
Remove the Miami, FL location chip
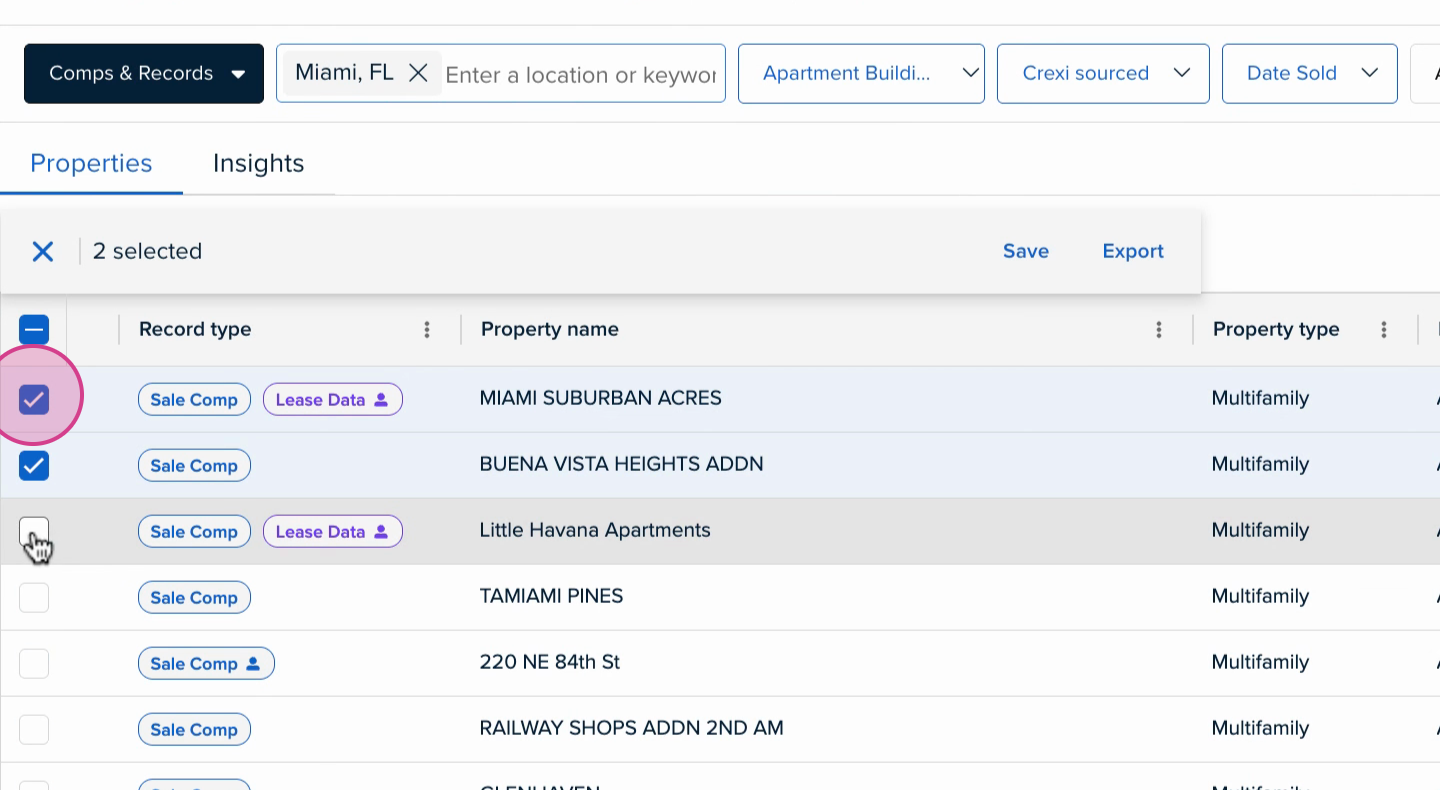click(x=418, y=73)
